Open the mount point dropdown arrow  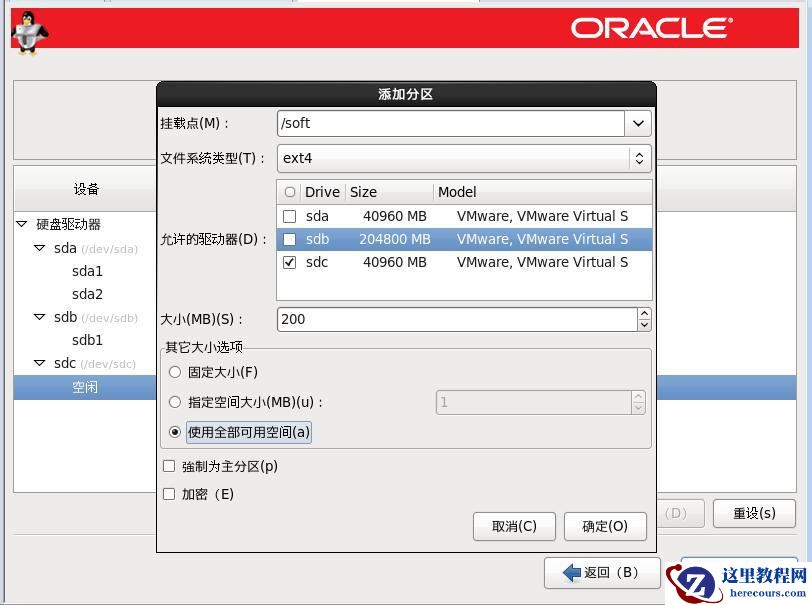click(x=638, y=123)
